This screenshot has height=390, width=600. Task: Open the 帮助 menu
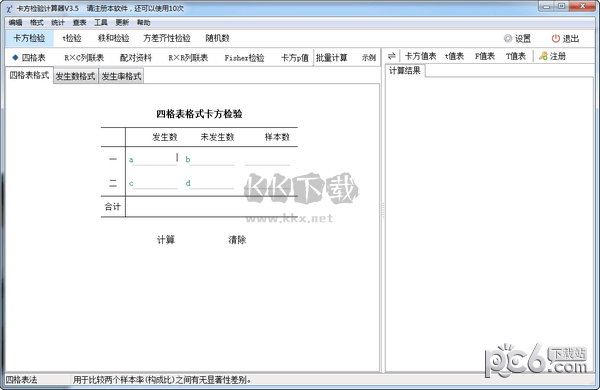tap(143, 23)
